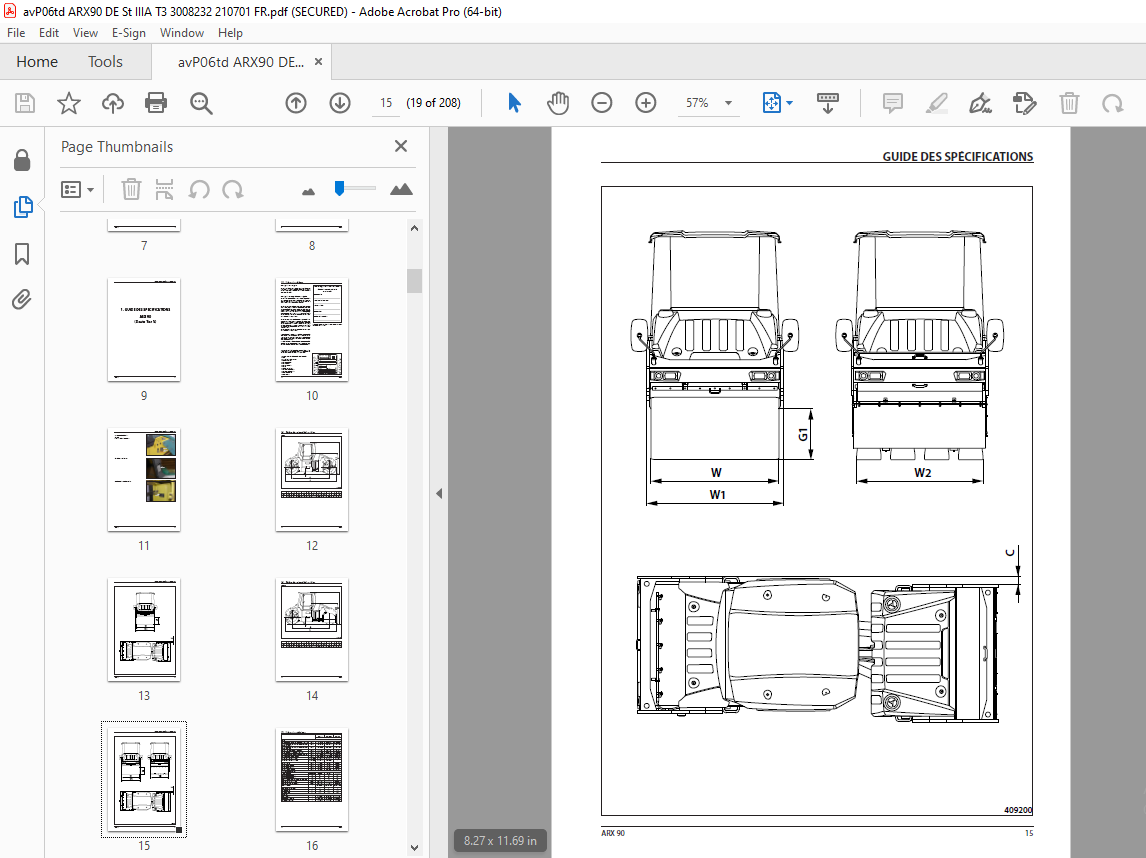Viewport: 1146px width, 858px height.
Task: Click the print pages icon in thumbnails panel
Action: pyautogui.click(x=164, y=189)
